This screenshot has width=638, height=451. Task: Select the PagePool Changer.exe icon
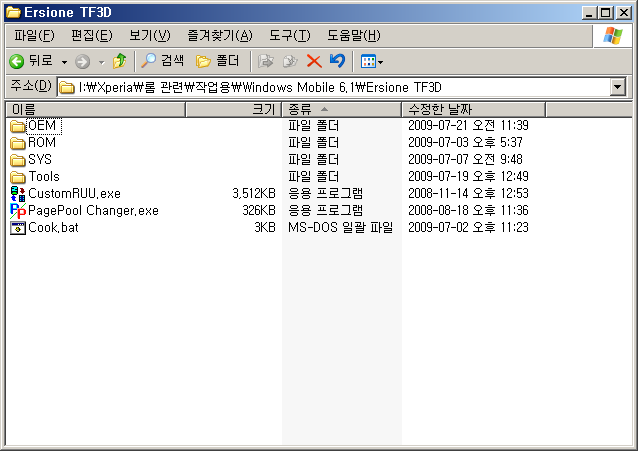(x=17, y=211)
